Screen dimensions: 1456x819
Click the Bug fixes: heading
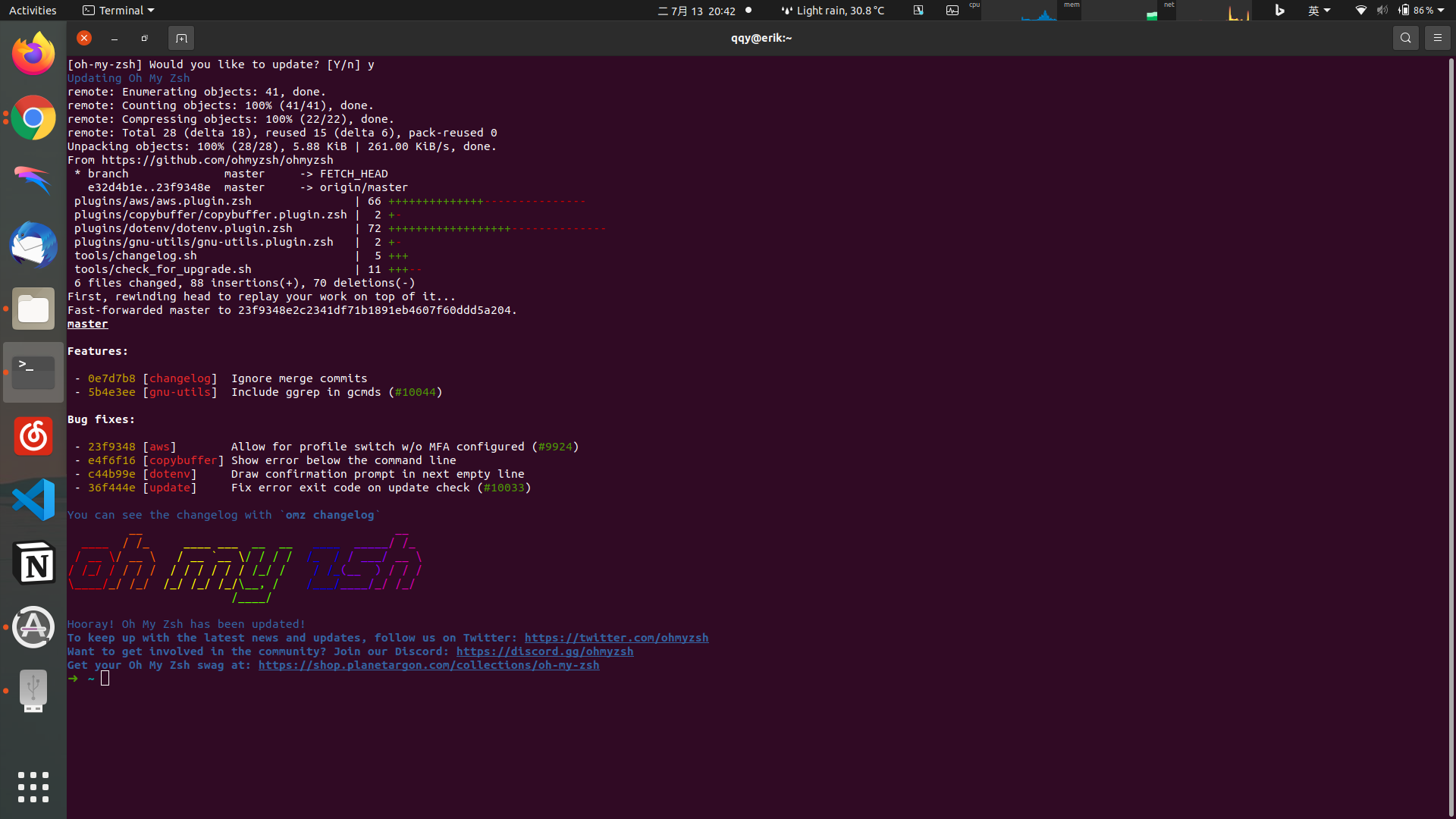coord(101,419)
